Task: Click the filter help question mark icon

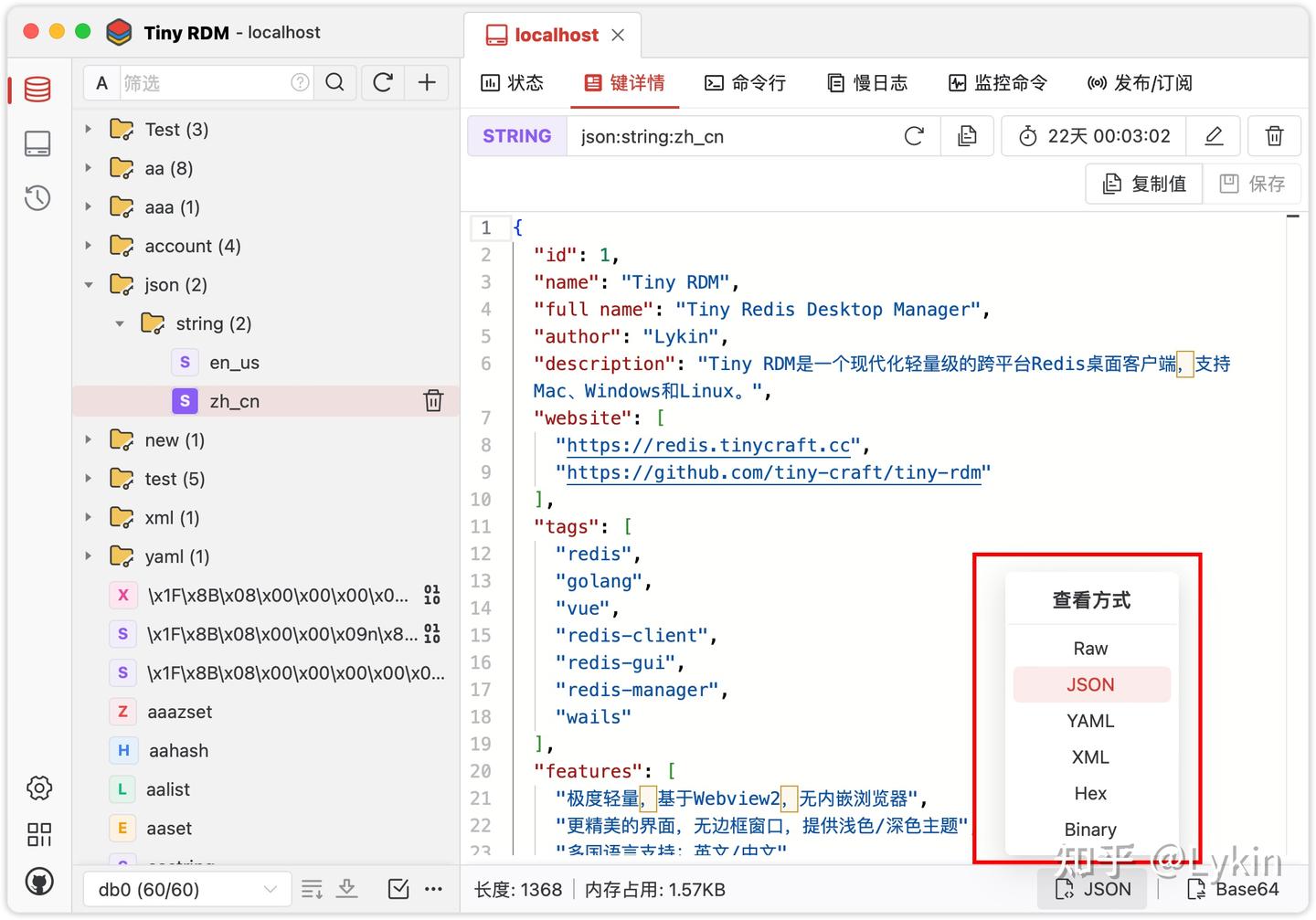Action: point(300,83)
